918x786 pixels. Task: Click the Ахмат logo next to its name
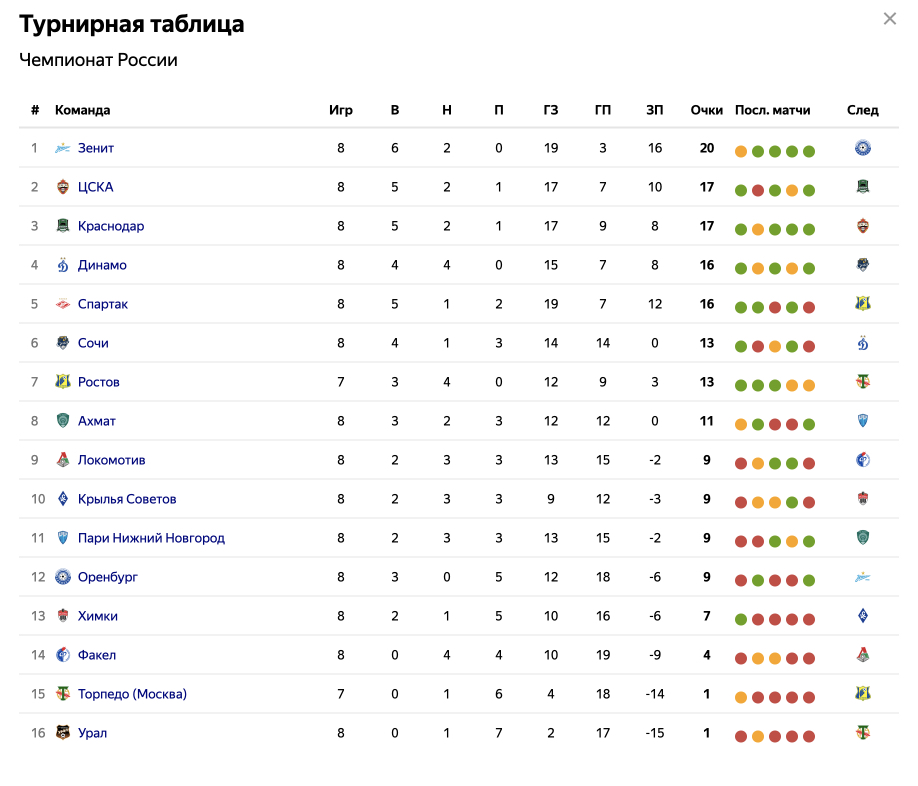pyautogui.click(x=63, y=421)
